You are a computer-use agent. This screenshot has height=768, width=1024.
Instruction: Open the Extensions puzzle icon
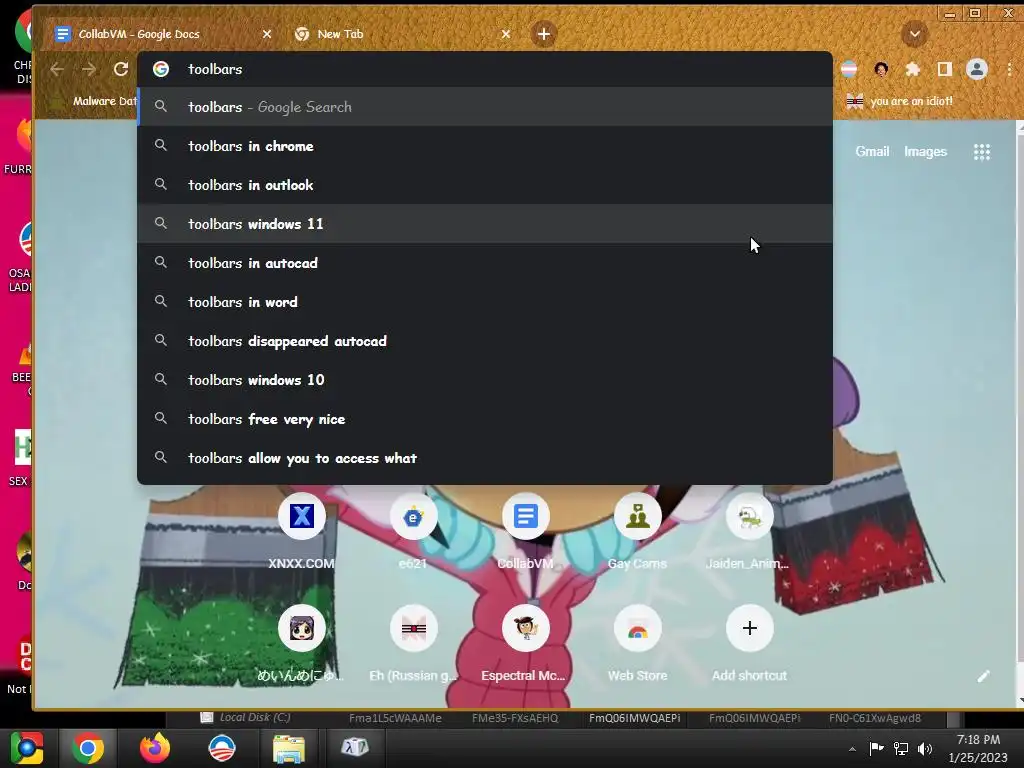point(912,69)
